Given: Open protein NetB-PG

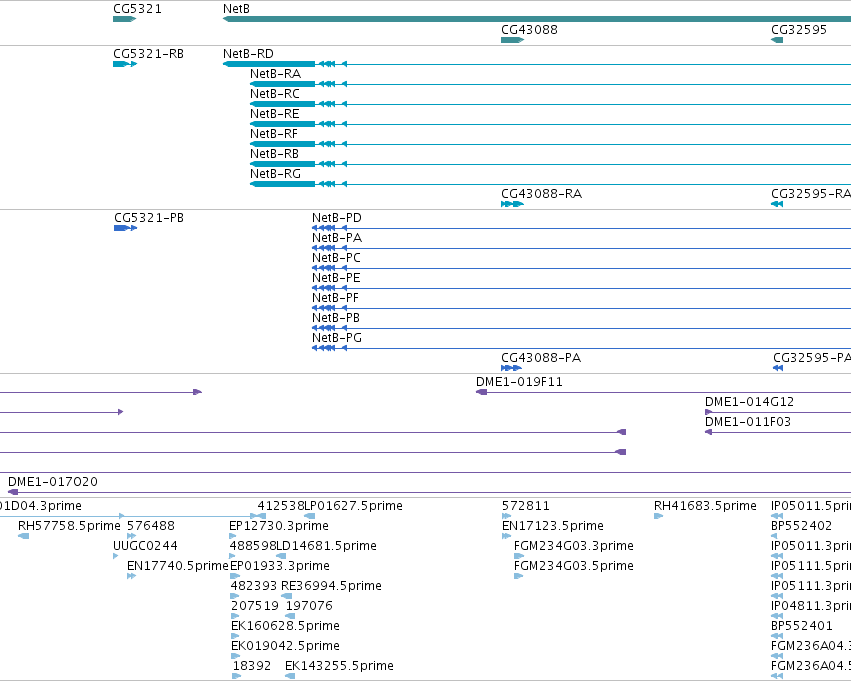Looking at the screenshot, I should click(x=336, y=338).
